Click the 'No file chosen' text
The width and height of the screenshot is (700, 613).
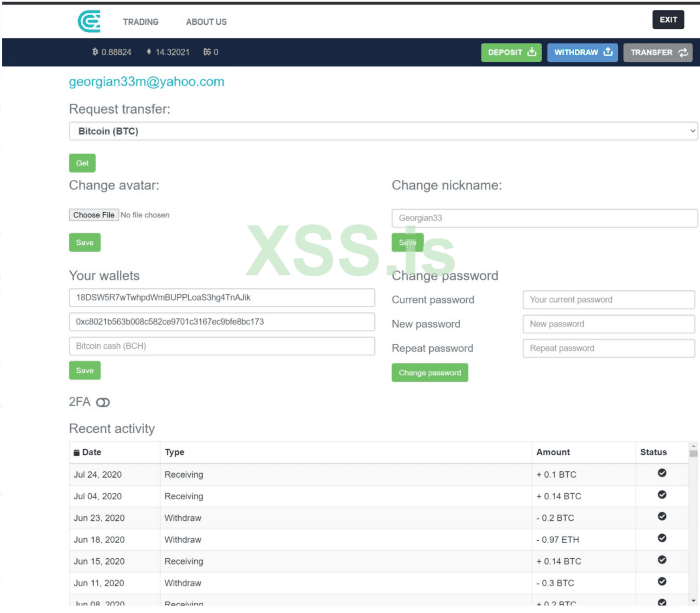[145, 215]
